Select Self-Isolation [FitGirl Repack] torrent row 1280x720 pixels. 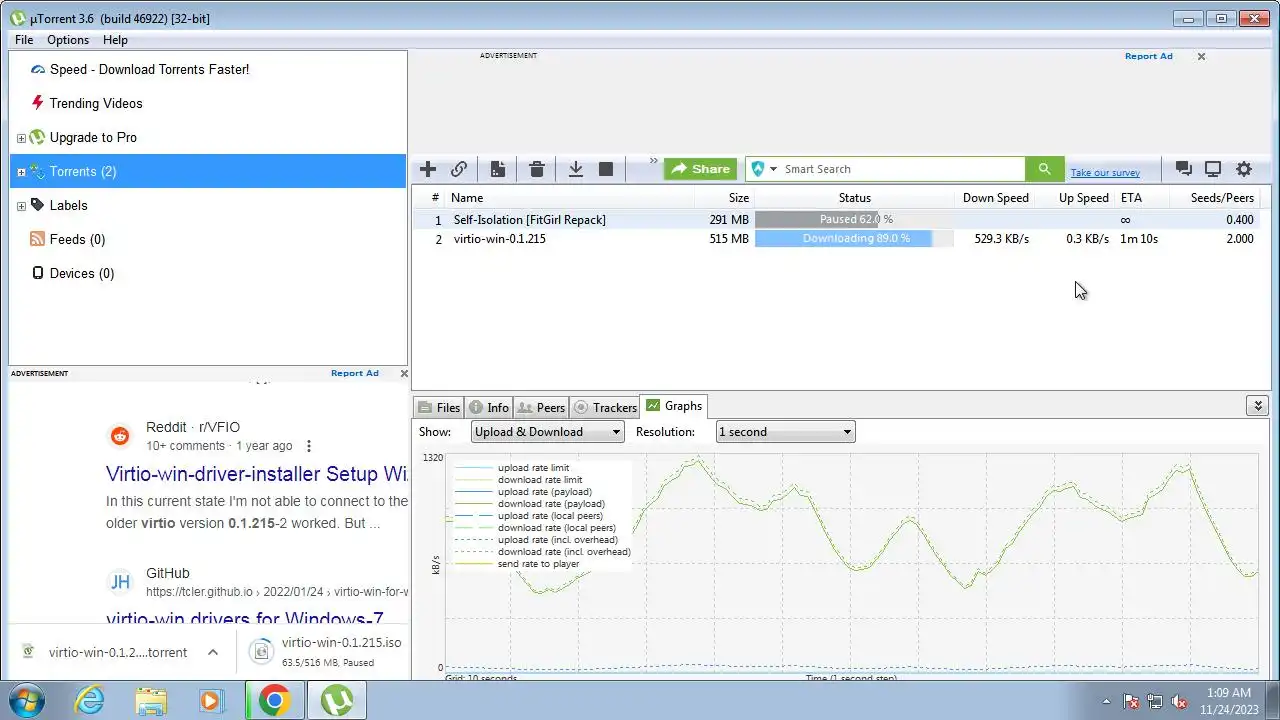[x=840, y=220]
